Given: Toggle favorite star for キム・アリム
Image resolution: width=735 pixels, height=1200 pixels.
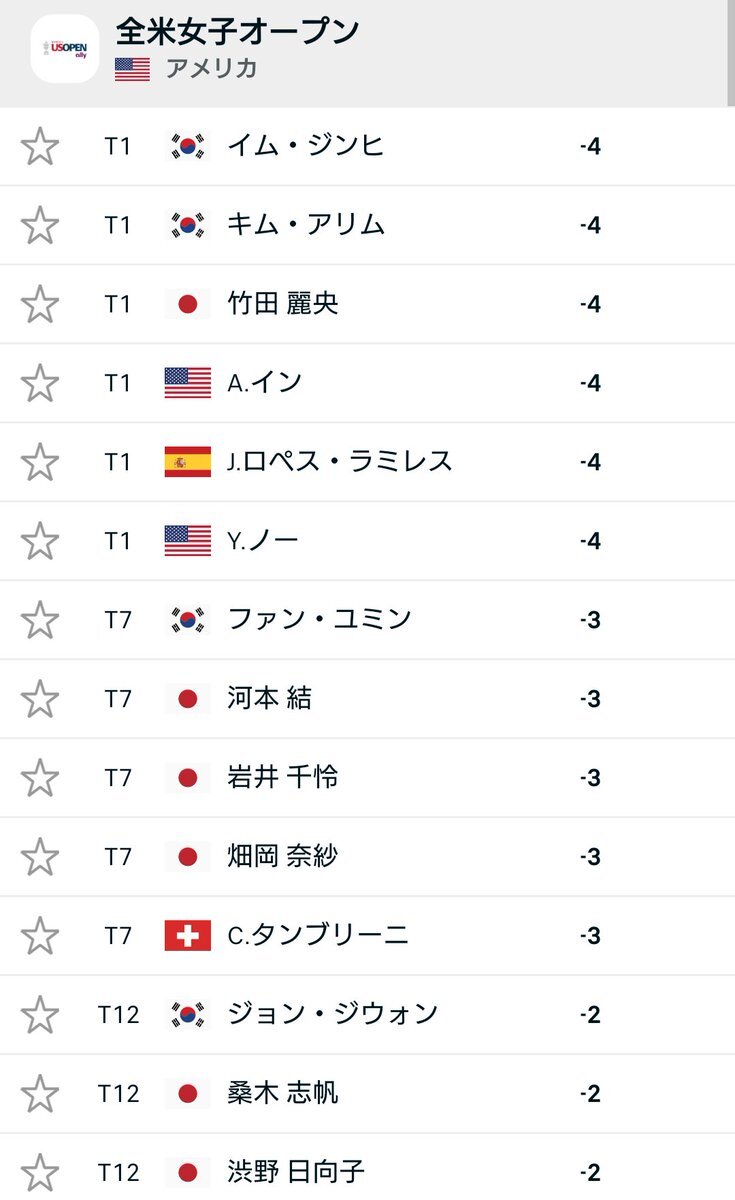Looking at the screenshot, I should pyautogui.click(x=40, y=225).
